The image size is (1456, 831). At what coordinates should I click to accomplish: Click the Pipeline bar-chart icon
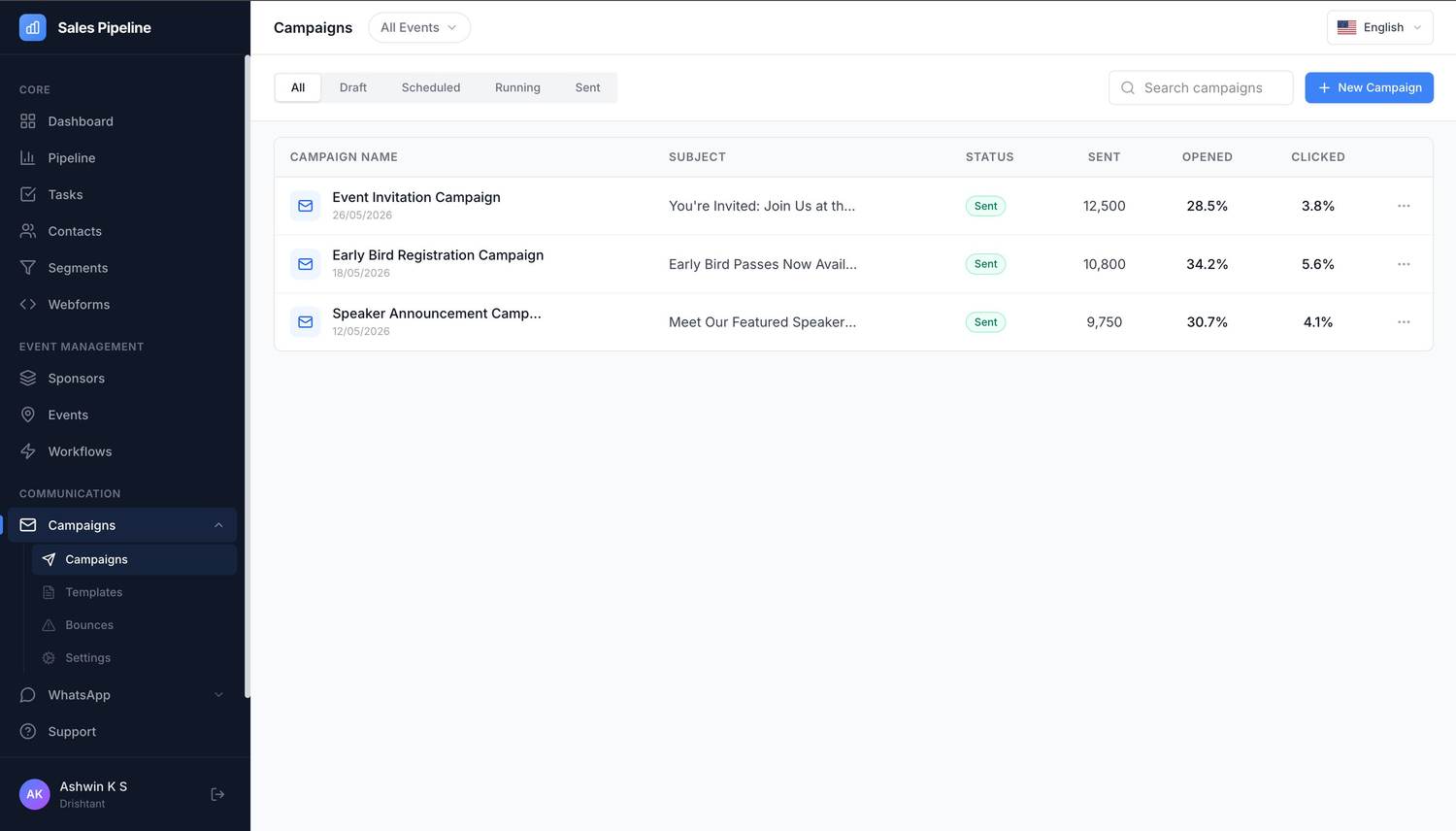point(28,158)
